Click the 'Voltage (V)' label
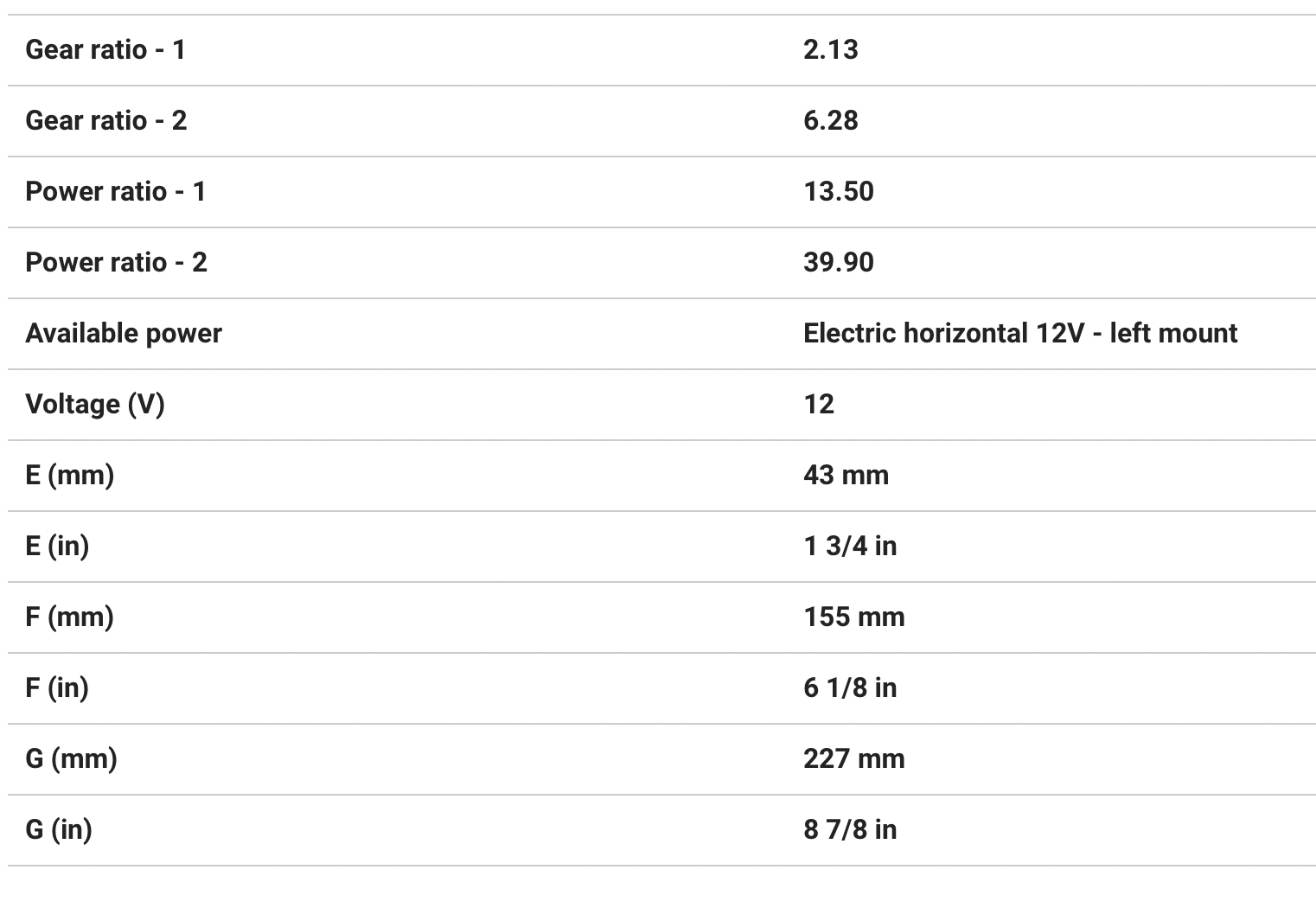 [94, 404]
